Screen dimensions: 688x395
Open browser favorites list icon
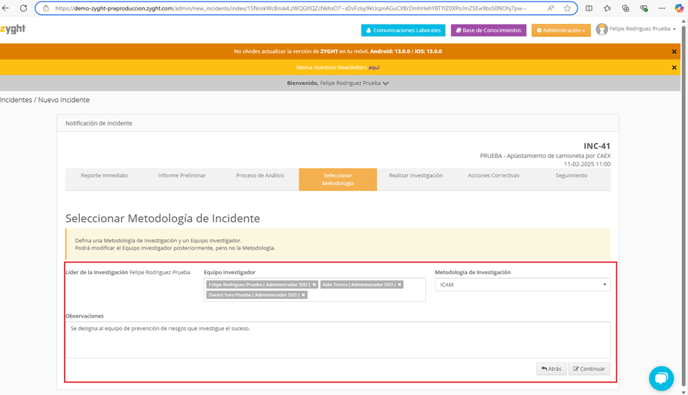(x=607, y=8)
